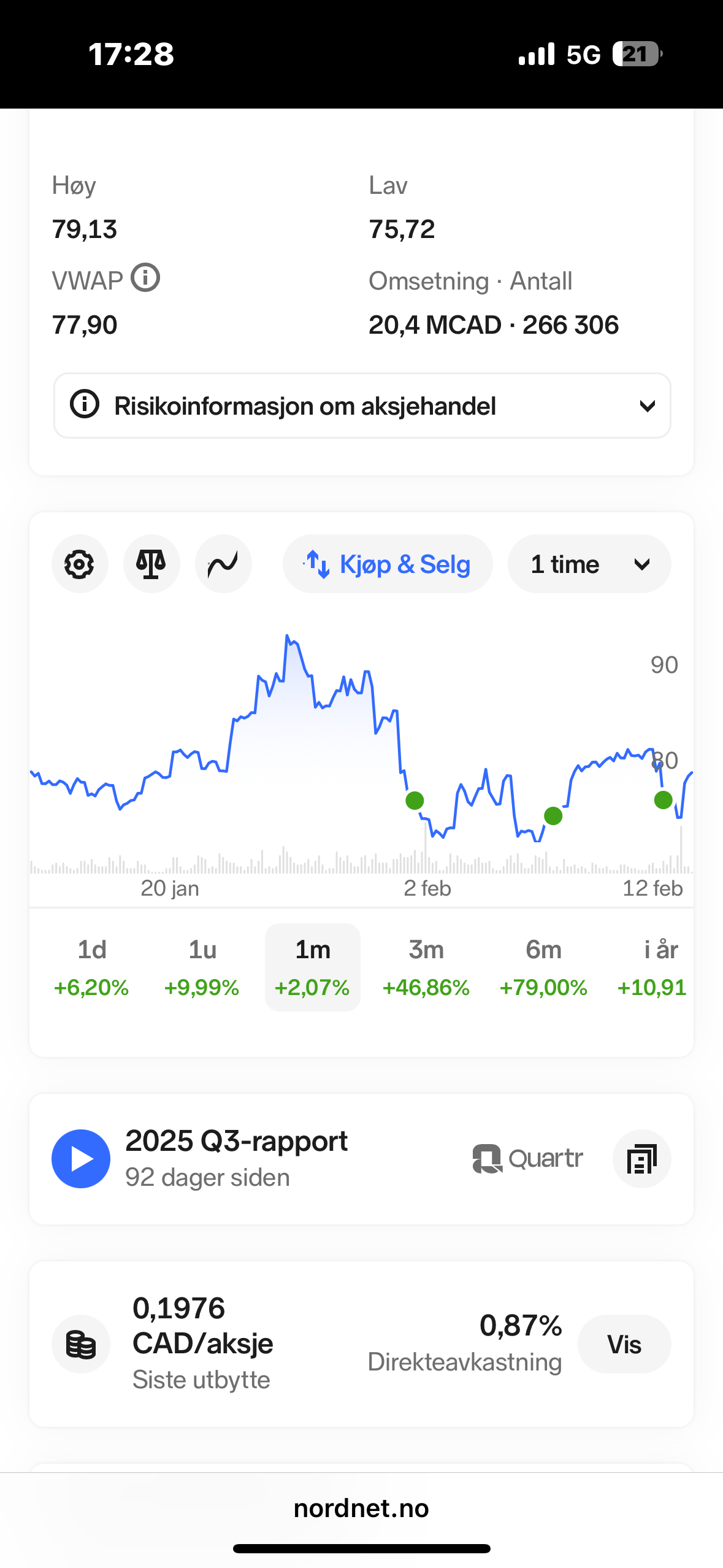
Task: Expand Risikoinformasjon om aksjehandel section
Action: [x=362, y=405]
